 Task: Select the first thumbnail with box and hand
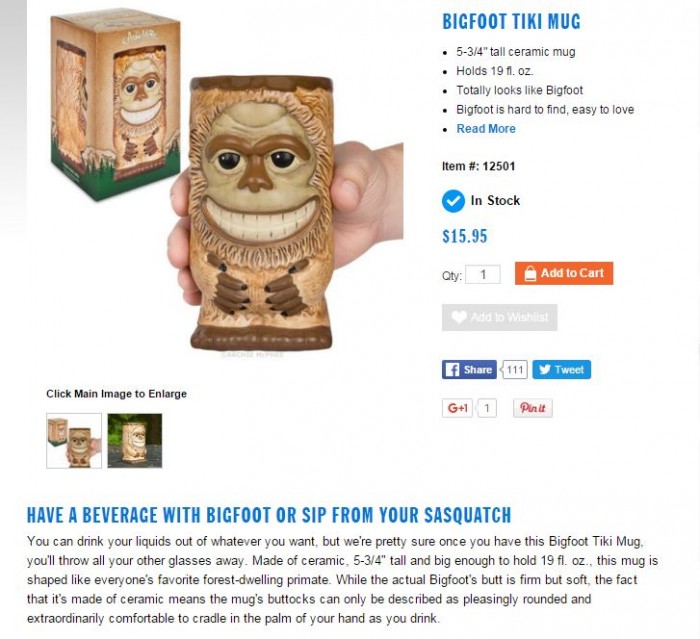74,441
